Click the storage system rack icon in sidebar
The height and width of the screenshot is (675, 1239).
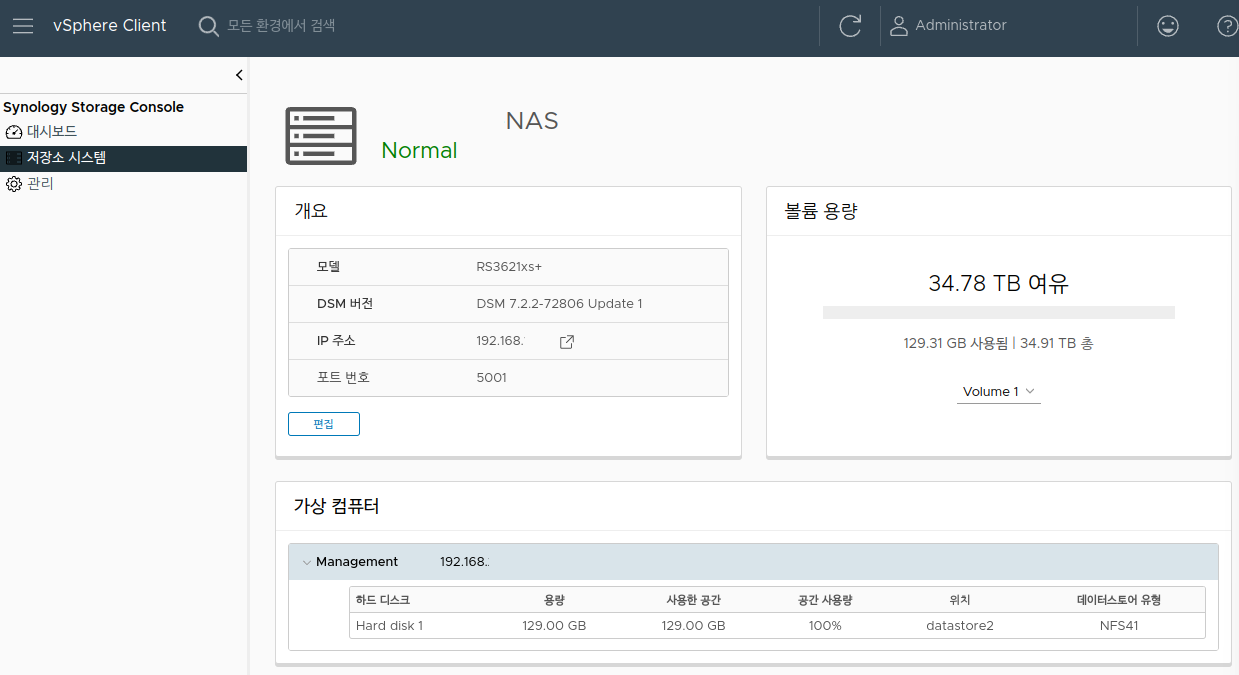(x=14, y=158)
